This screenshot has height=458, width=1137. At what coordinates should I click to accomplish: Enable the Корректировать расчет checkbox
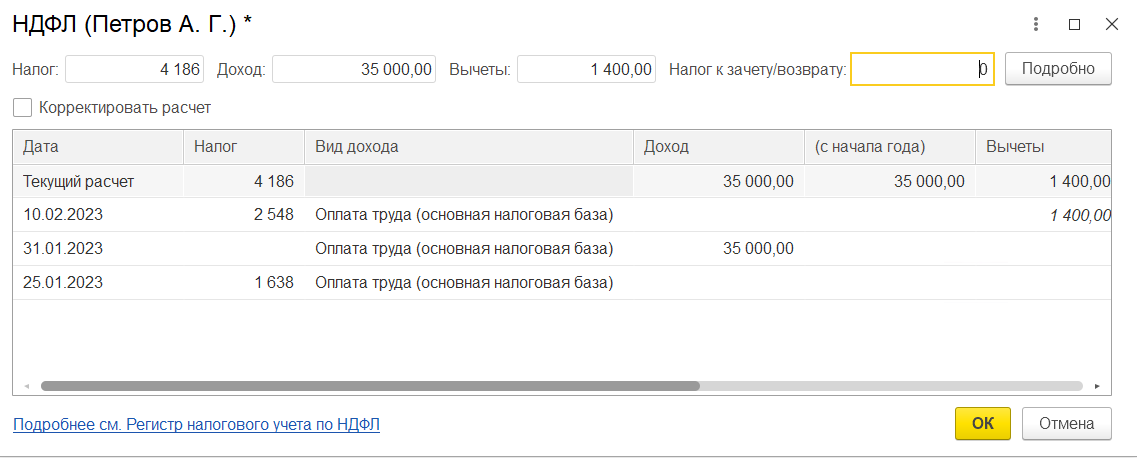22,107
